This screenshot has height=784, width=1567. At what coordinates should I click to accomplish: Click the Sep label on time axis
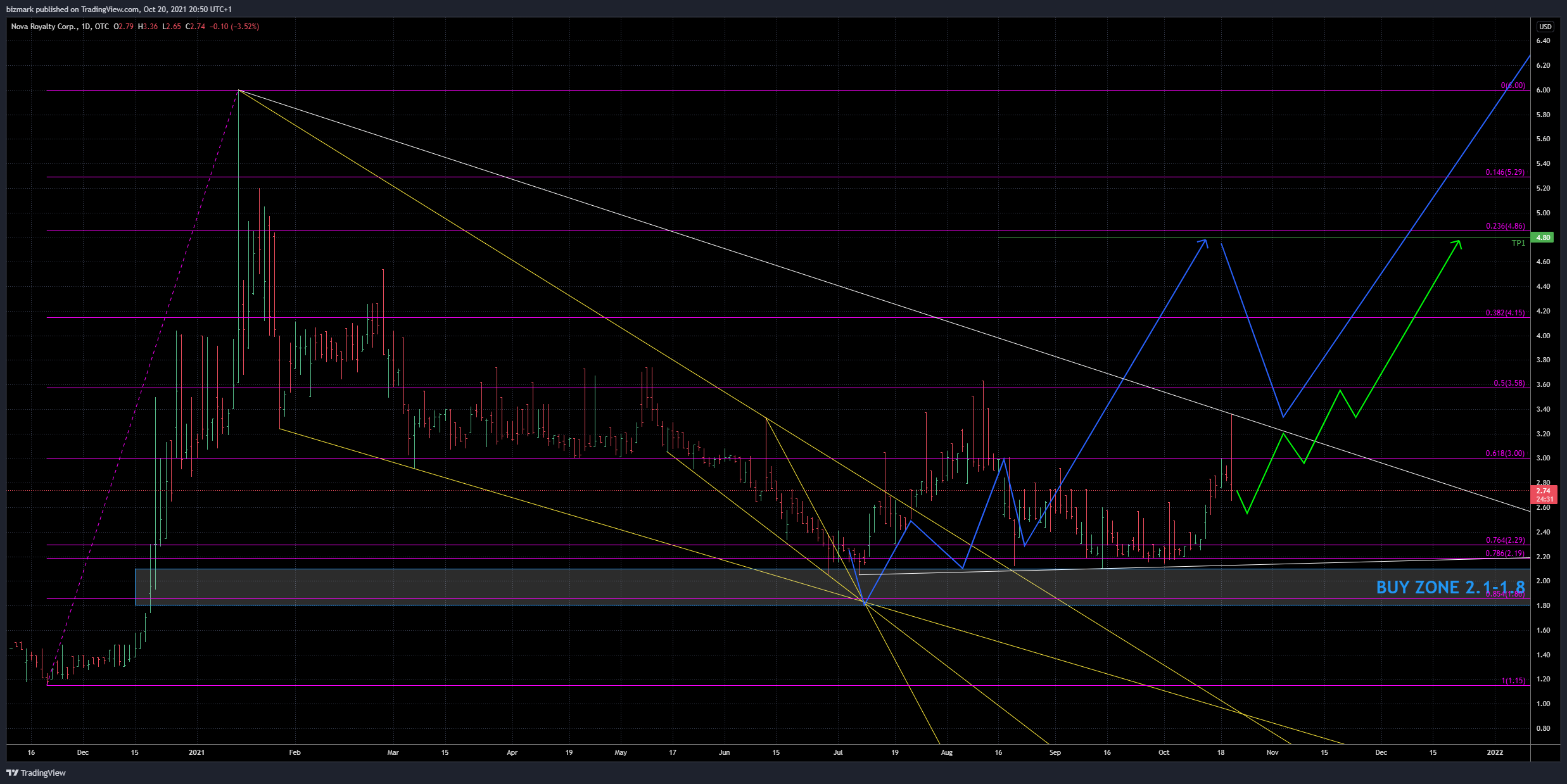[x=1055, y=752]
